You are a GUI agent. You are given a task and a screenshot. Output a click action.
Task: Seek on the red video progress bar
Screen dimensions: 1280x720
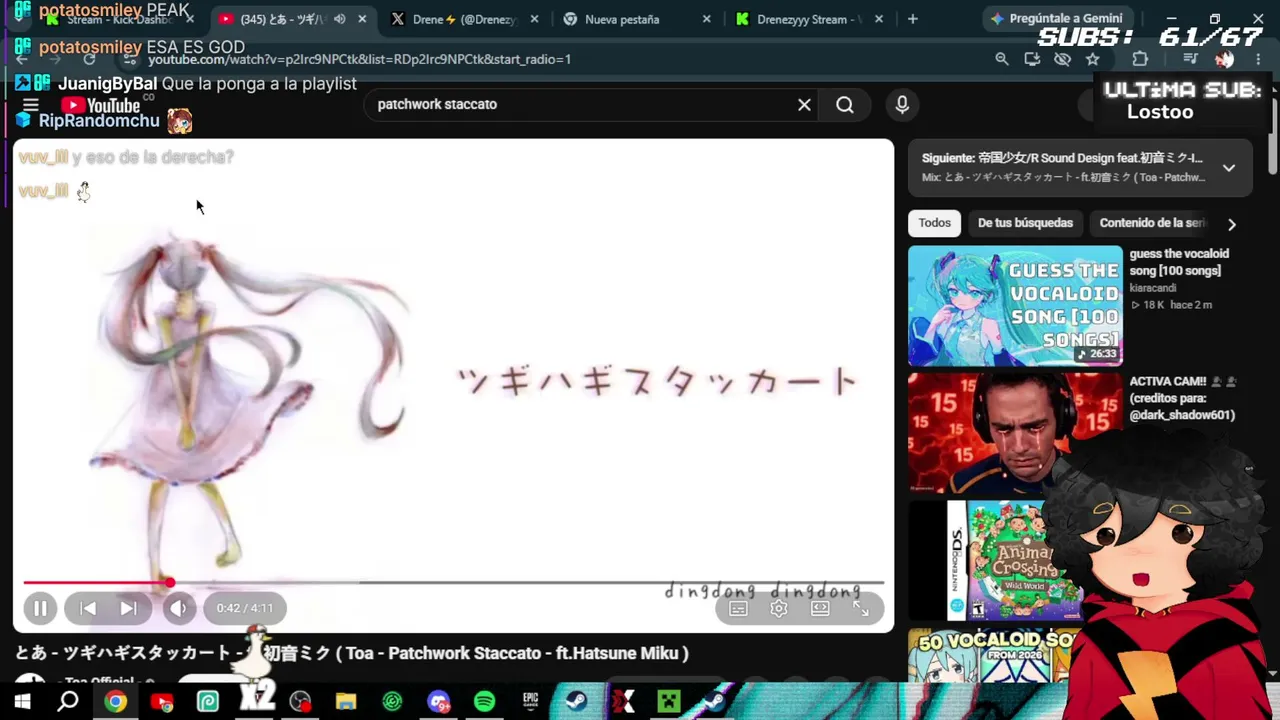pyautogui.click(x=453, y=582)
